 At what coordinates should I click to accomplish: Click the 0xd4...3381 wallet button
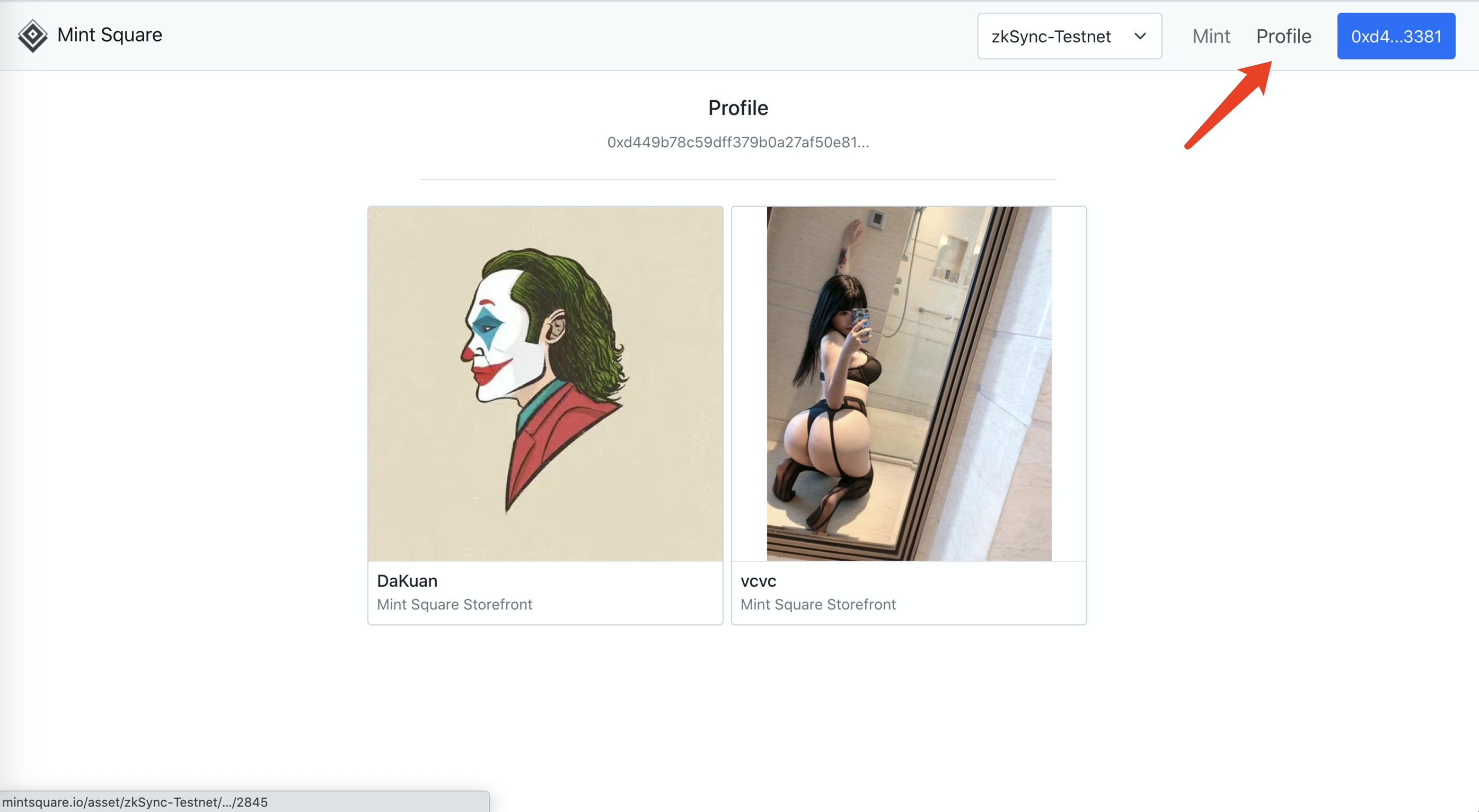pos(1395,36)
